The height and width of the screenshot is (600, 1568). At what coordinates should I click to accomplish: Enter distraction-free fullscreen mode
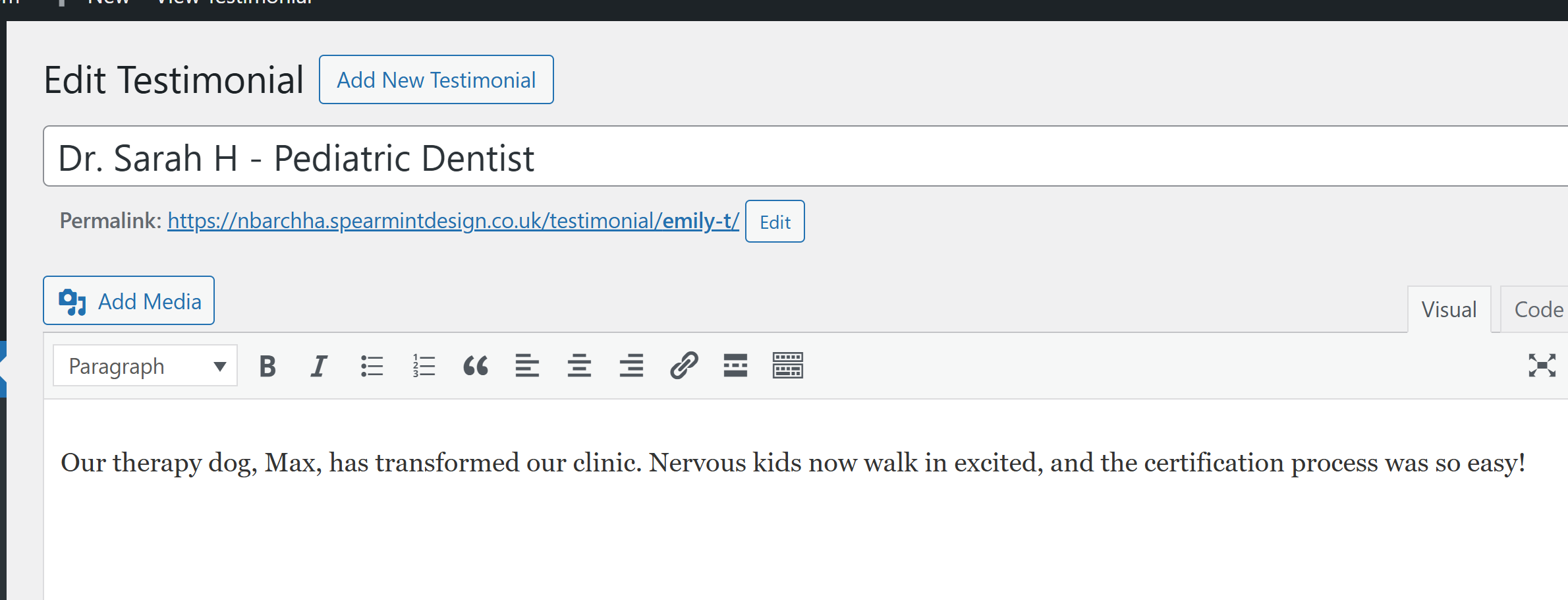point(1542,365)
